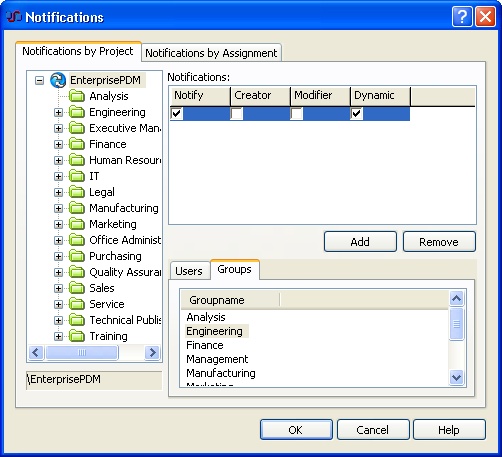The width and height of the screenshot is (502, 457).
Task: Collapse the EnterprisePDM root node
Action: [39, 80]
